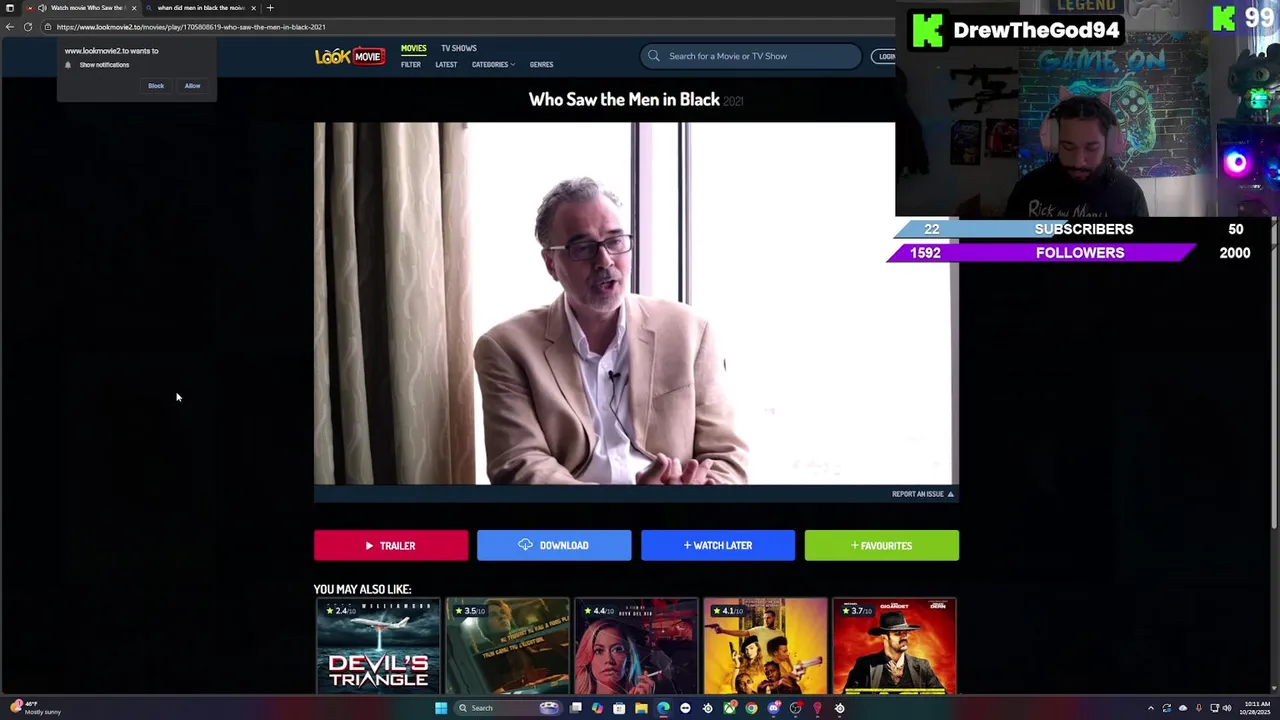This screenshot has width=1280, height=720.
Task: Open Discord from the taskbar
Action: coord(773,708)
